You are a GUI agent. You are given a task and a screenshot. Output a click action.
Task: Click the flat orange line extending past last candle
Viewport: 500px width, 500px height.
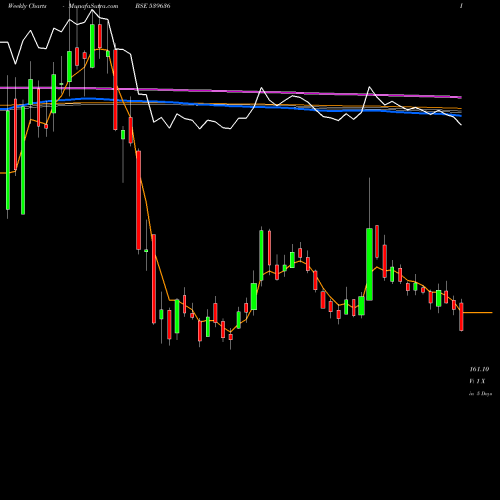pos(478,313)
